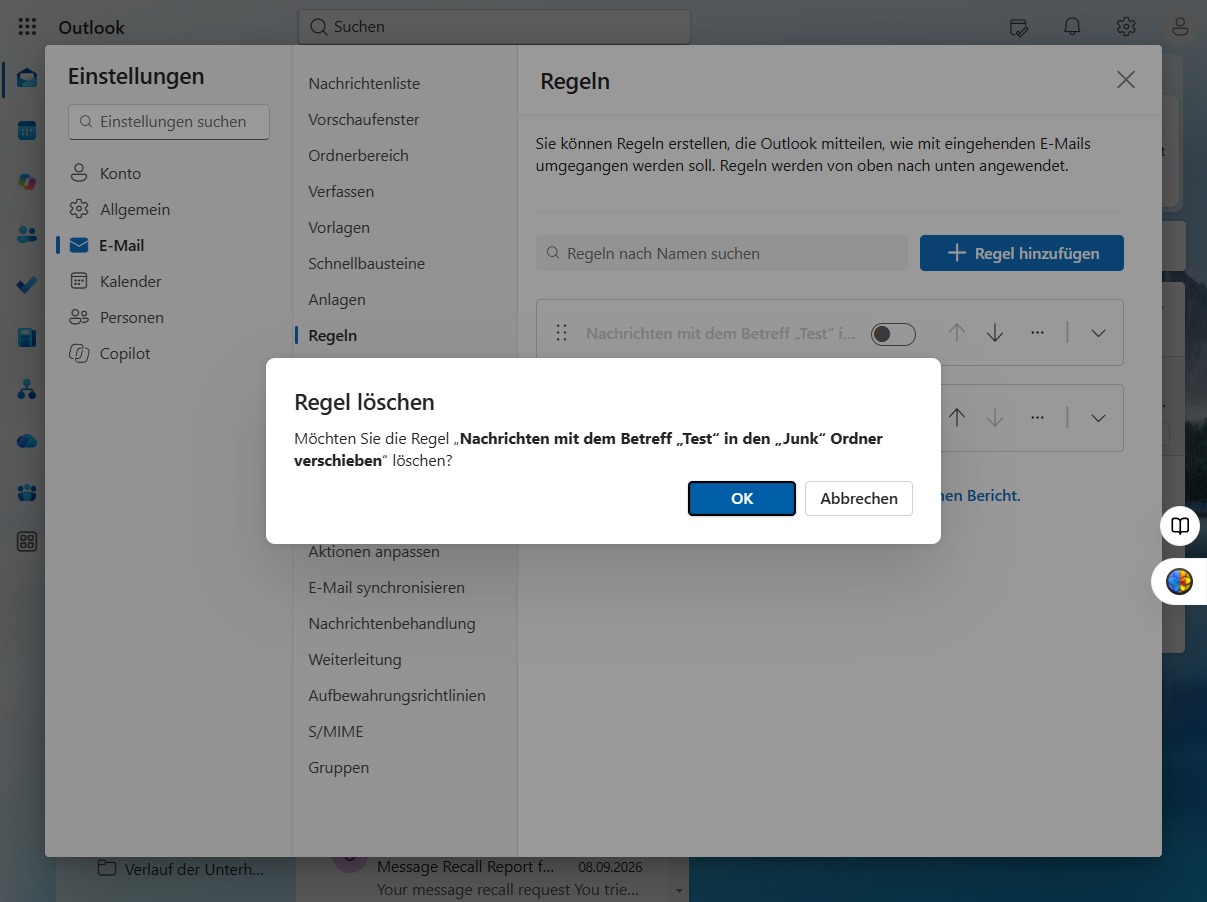
Task: Select Regeln settings page
Action: point(333,336)
